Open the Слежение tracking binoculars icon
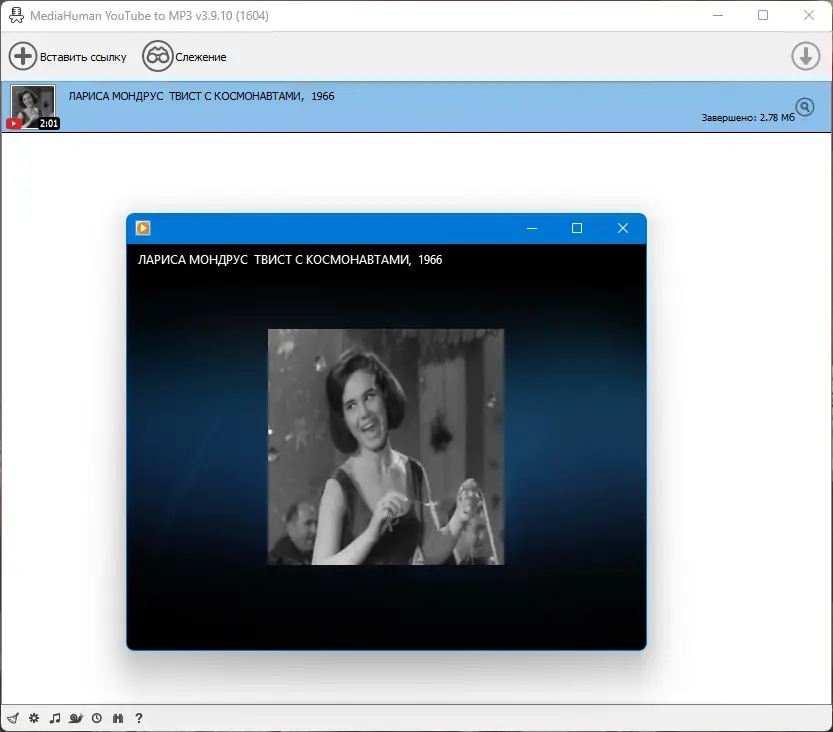The width and height of the screenshot is (833, 732). point(157,56)
